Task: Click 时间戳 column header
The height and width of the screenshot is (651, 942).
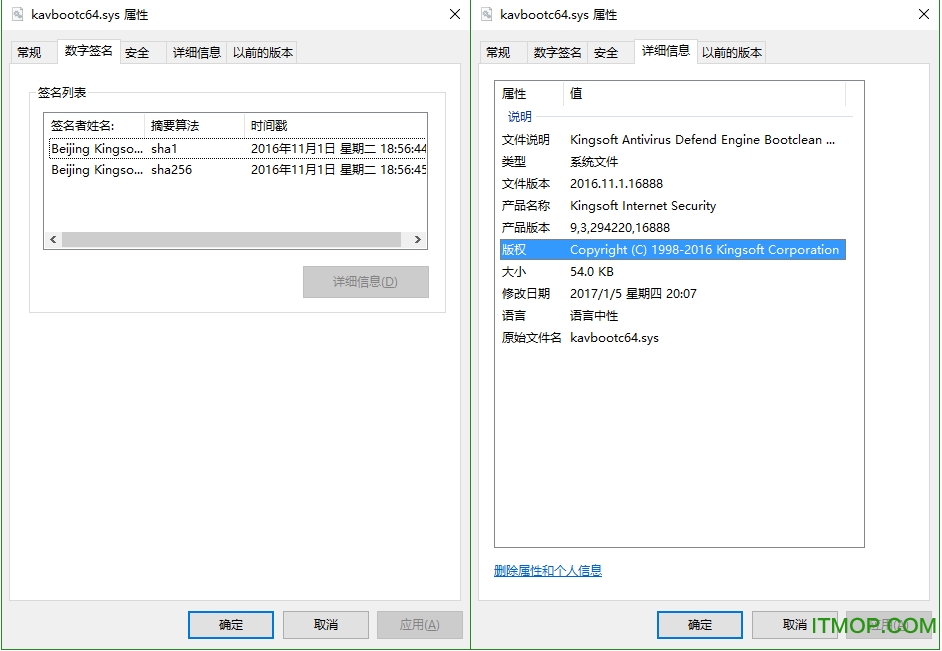Action: point(336,126)
